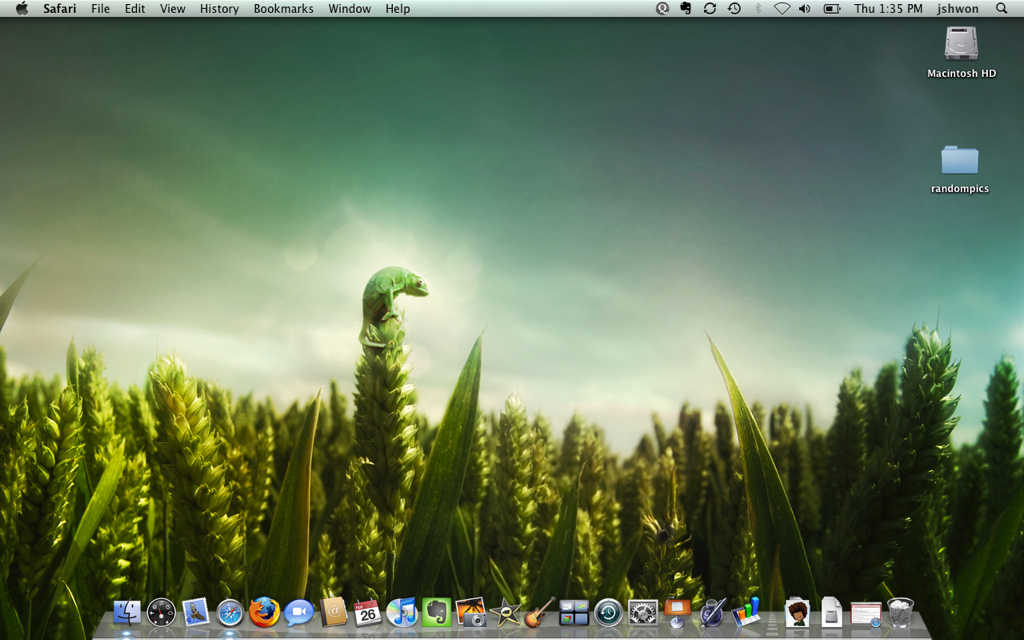Launch GarageBand guitar icon

coord(539,613)
